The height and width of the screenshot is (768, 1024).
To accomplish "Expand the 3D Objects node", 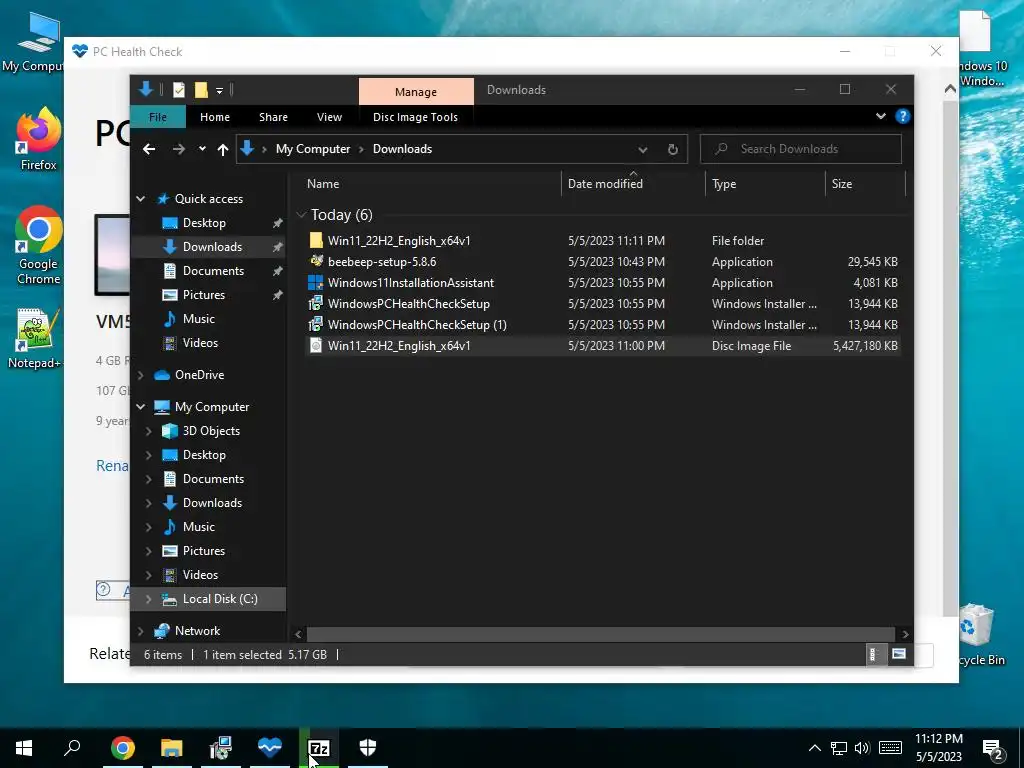I will coord(148,431).
